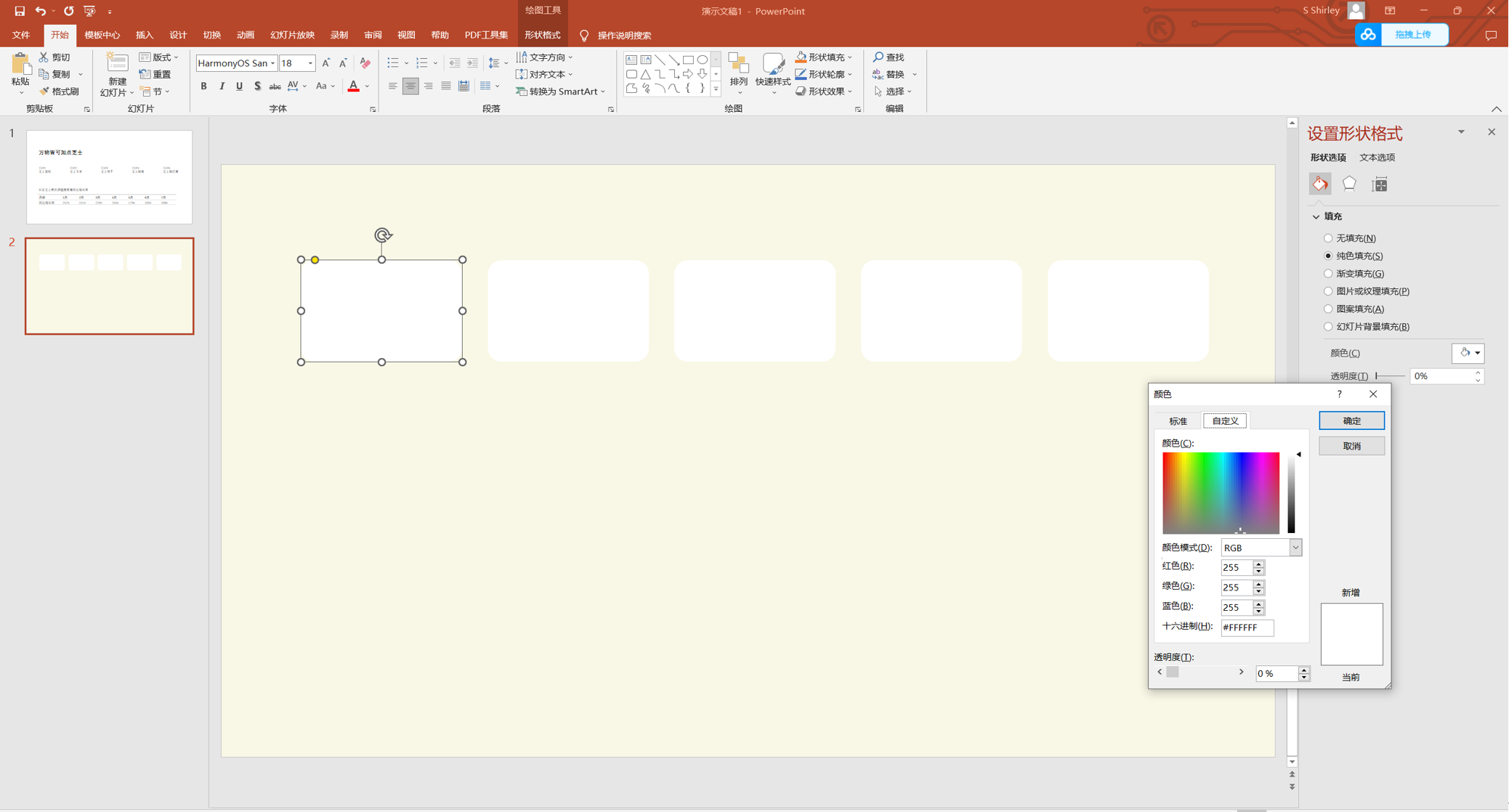This screenshot has width=1509, height=812.
Task: Collapse the Fill section expander
Action: 1316,216
